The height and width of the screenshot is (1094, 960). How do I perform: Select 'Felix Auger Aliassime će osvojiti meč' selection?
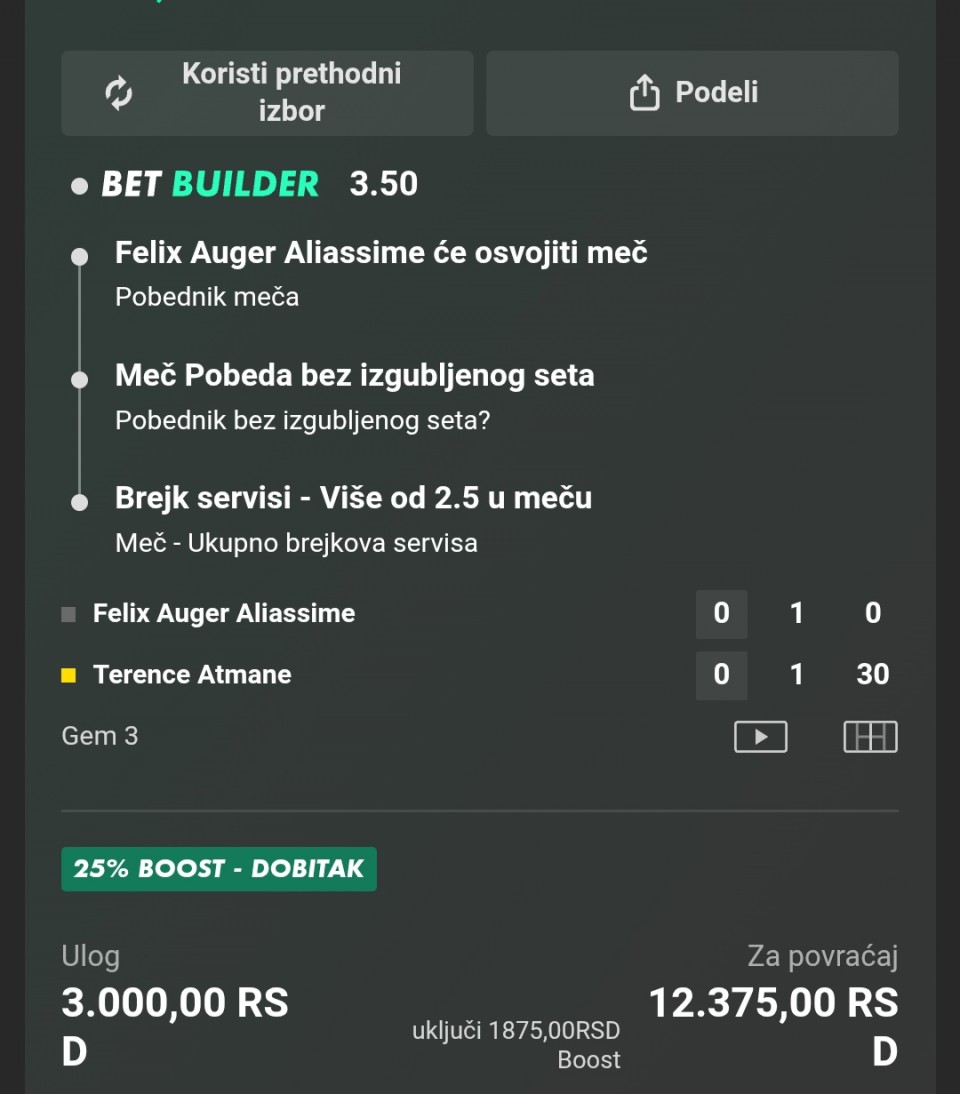coord(381,253)
